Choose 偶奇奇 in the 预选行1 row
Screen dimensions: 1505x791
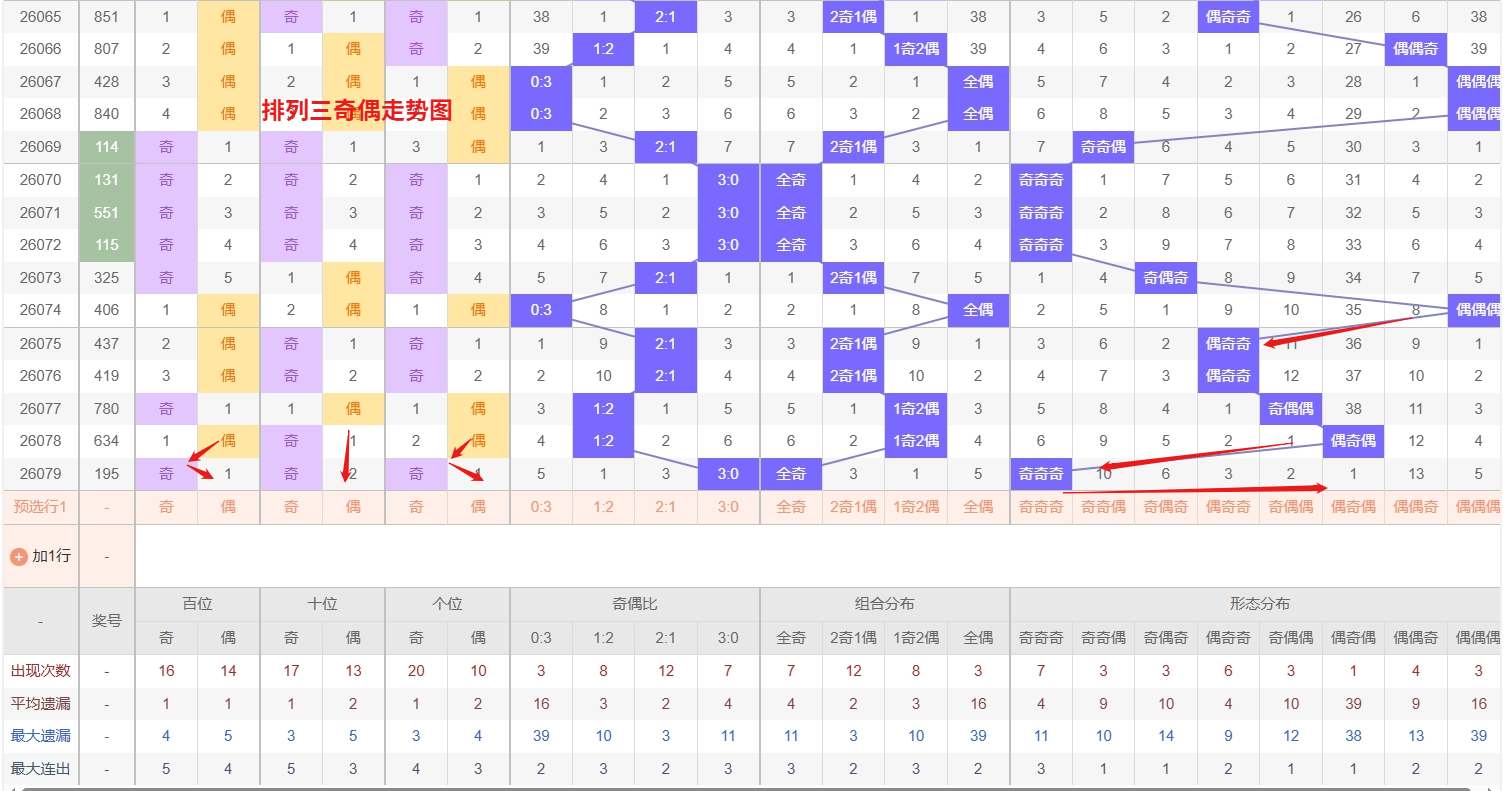point(1228,507)
